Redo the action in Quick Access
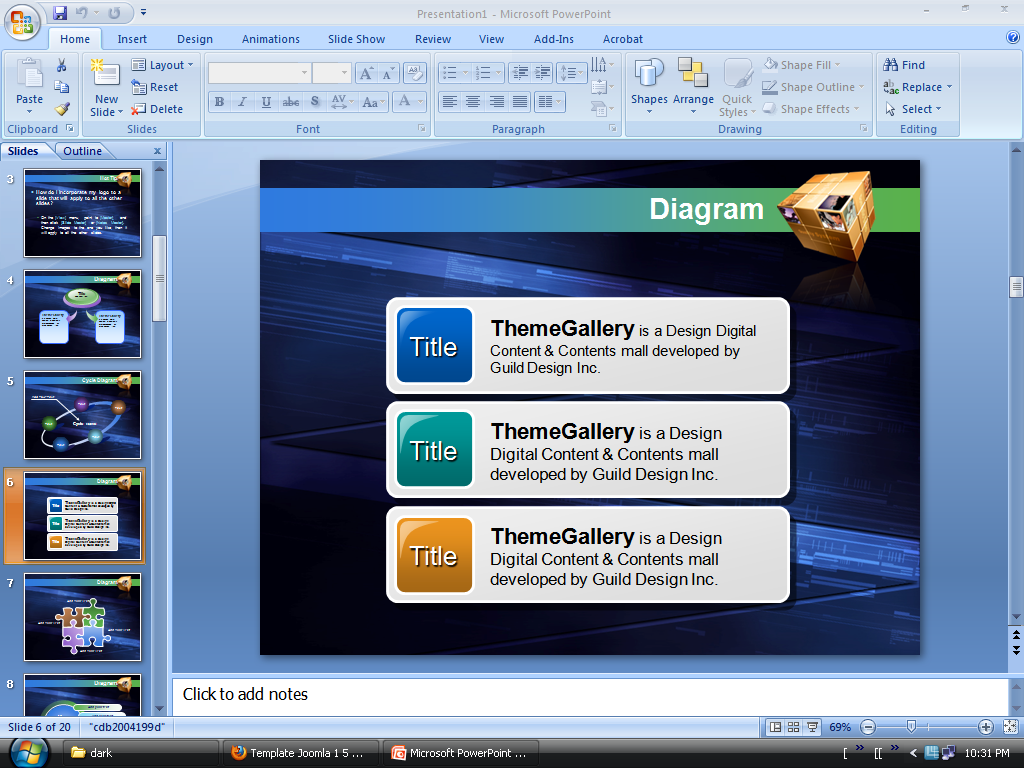The height and width of the screenshot is (768, 1024). click(x=114, y=12)
